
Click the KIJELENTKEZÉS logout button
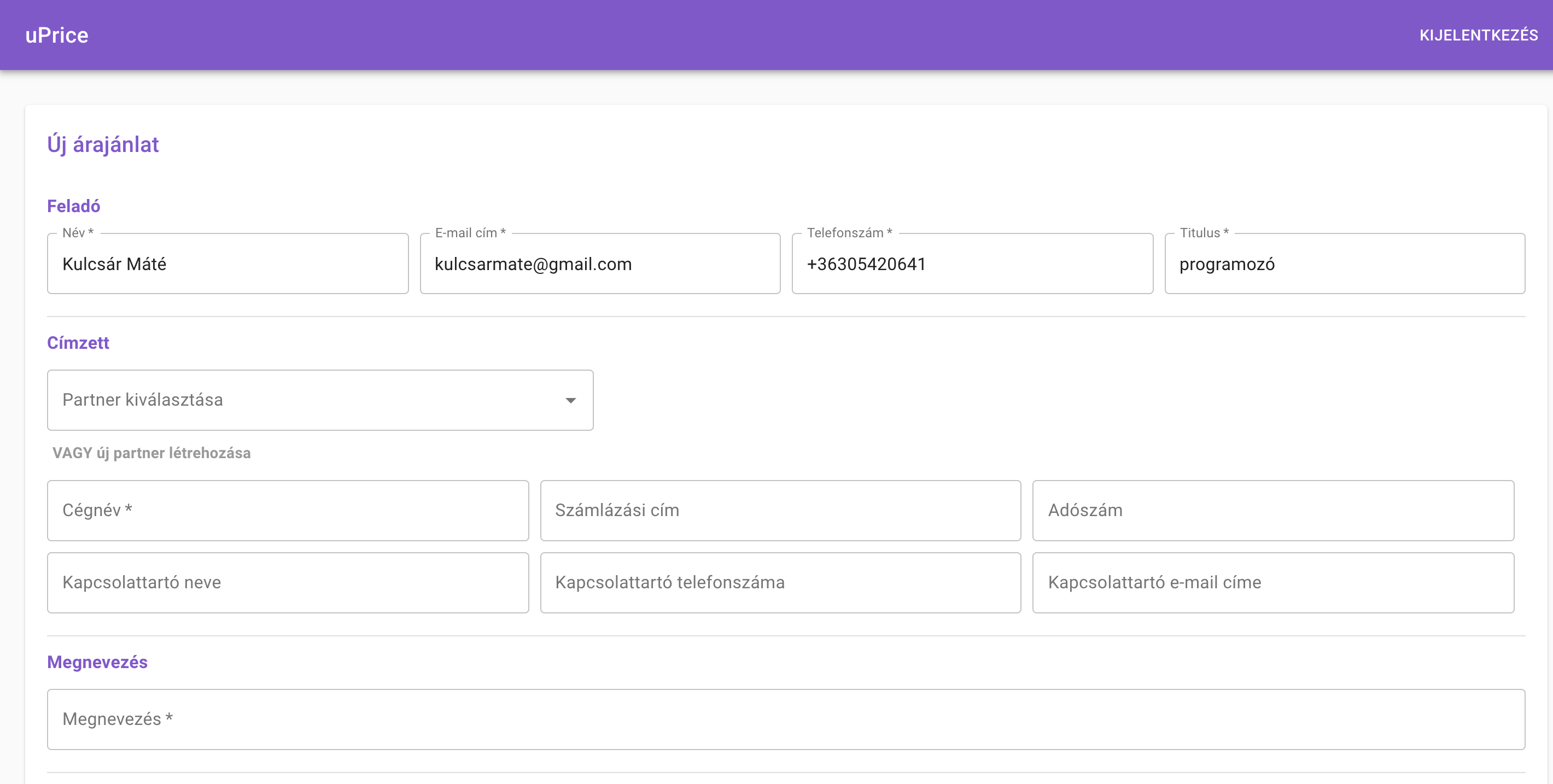point(1478,35)
